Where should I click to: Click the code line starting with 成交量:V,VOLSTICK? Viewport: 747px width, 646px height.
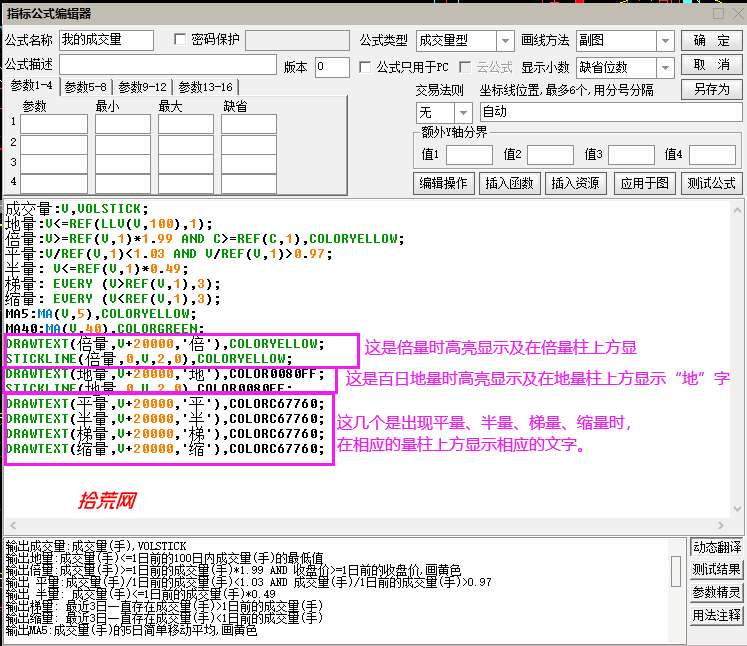[x=77, y=209]
